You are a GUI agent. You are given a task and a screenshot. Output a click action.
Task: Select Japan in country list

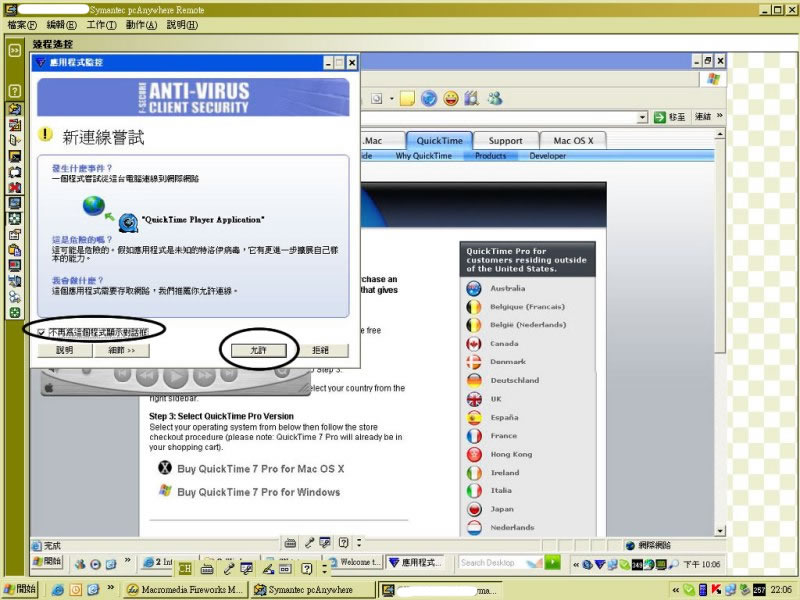click(x=502, y=509)
